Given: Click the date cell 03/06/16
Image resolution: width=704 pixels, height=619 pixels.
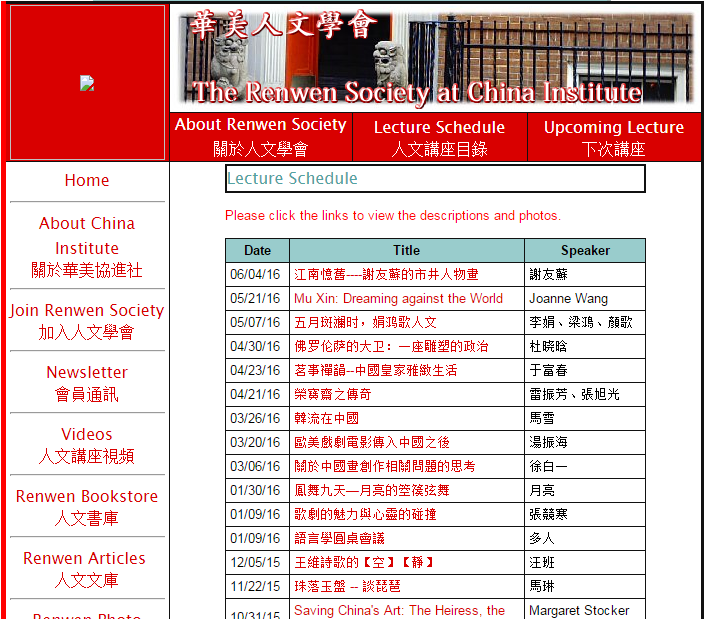Looking at the screenshot, I should [x=258, y=466].
